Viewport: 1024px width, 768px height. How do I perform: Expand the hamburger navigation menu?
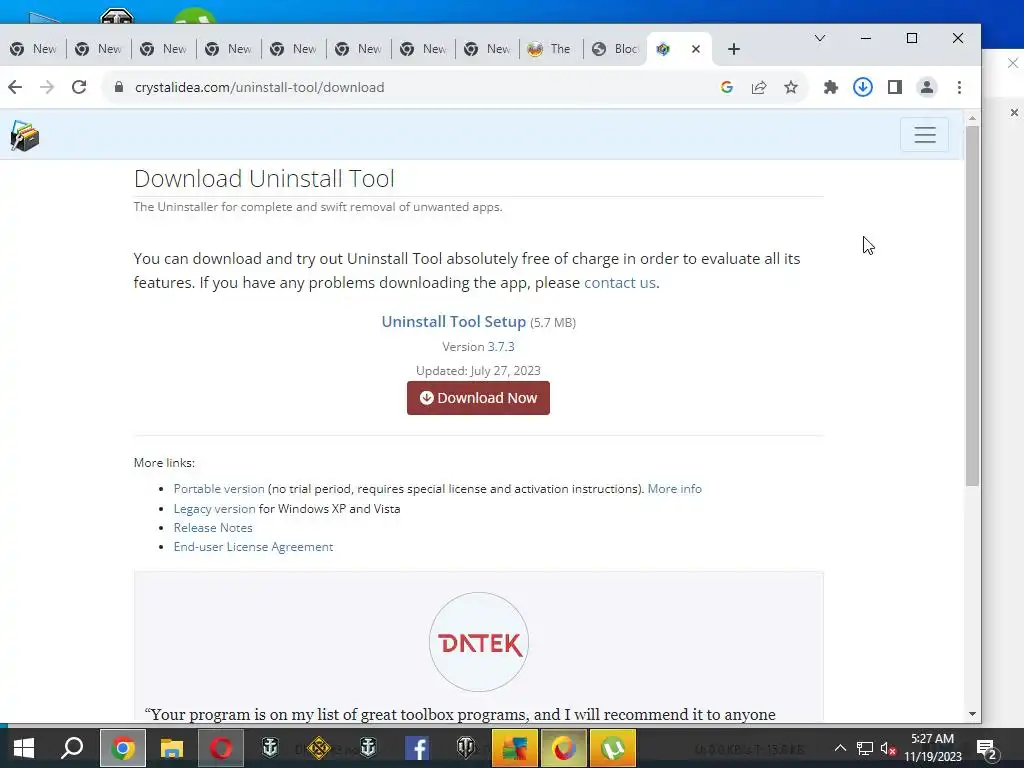coord(925,135)
